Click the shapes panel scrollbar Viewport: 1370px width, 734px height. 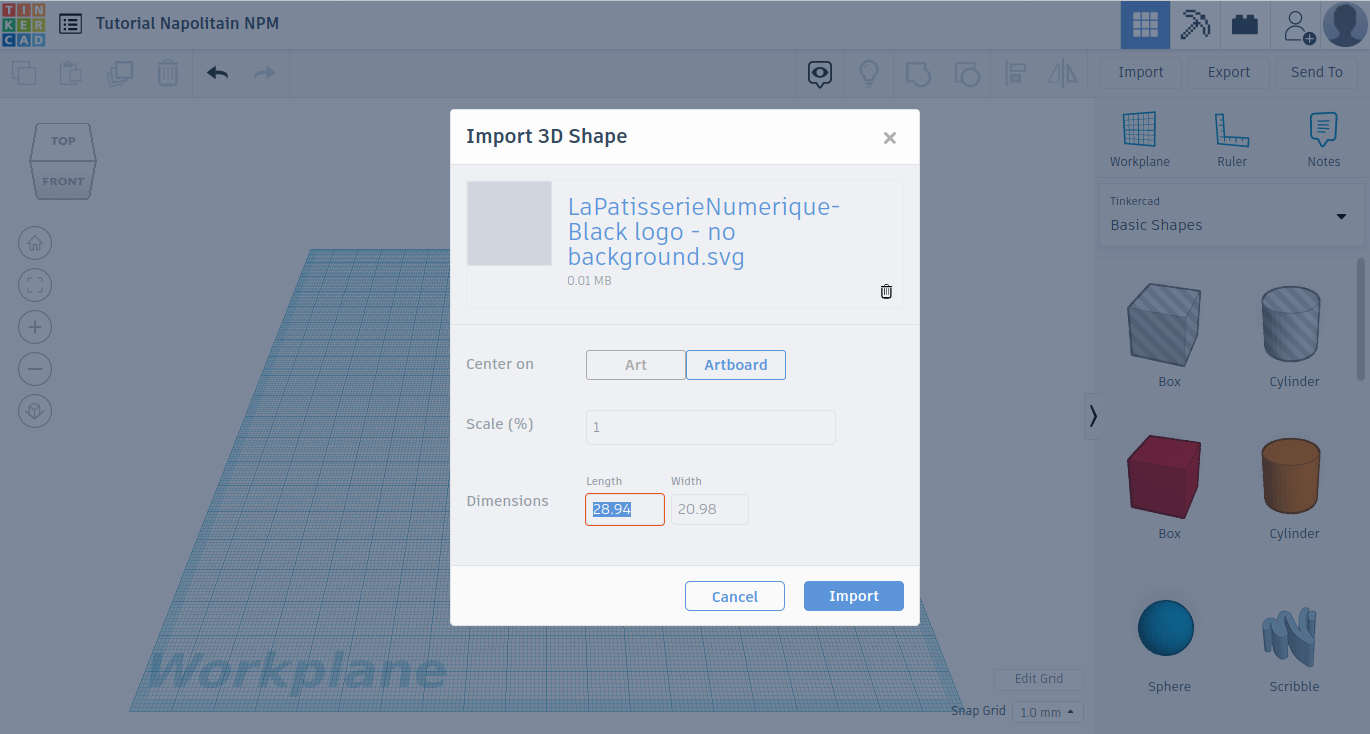(x=1361, y=320)
